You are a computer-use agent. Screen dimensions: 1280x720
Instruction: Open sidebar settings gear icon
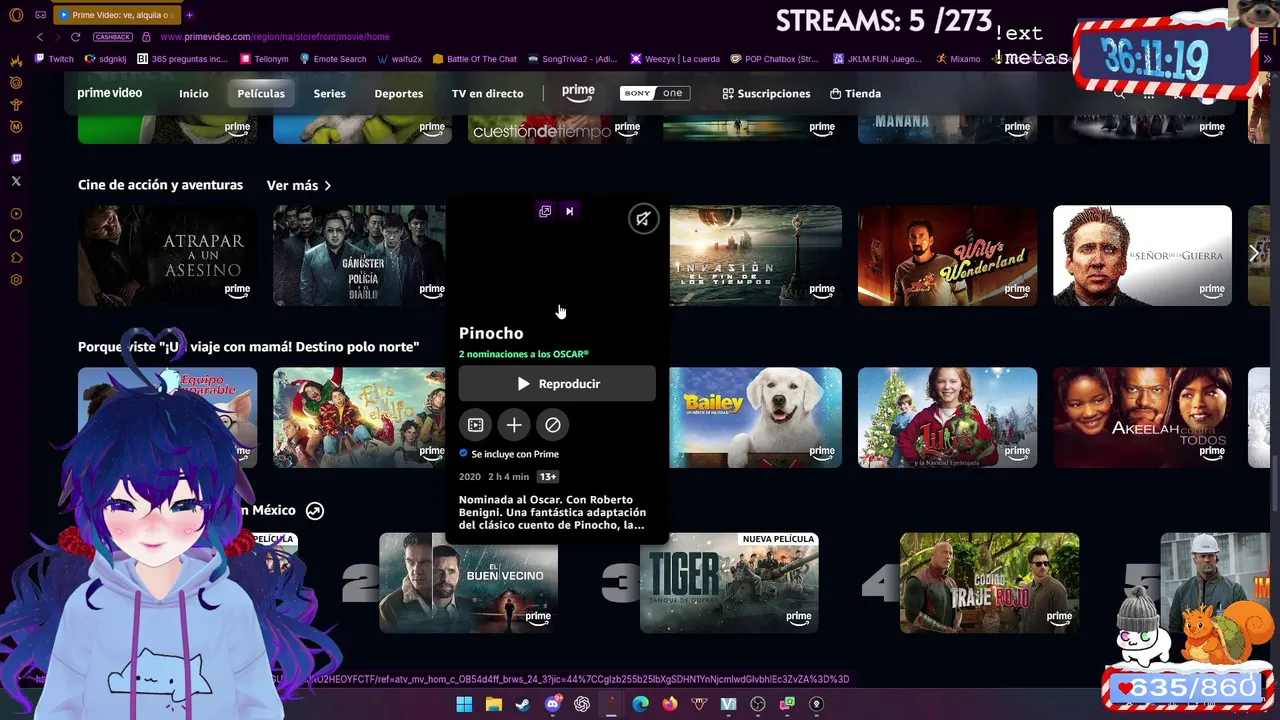point(16,279)
